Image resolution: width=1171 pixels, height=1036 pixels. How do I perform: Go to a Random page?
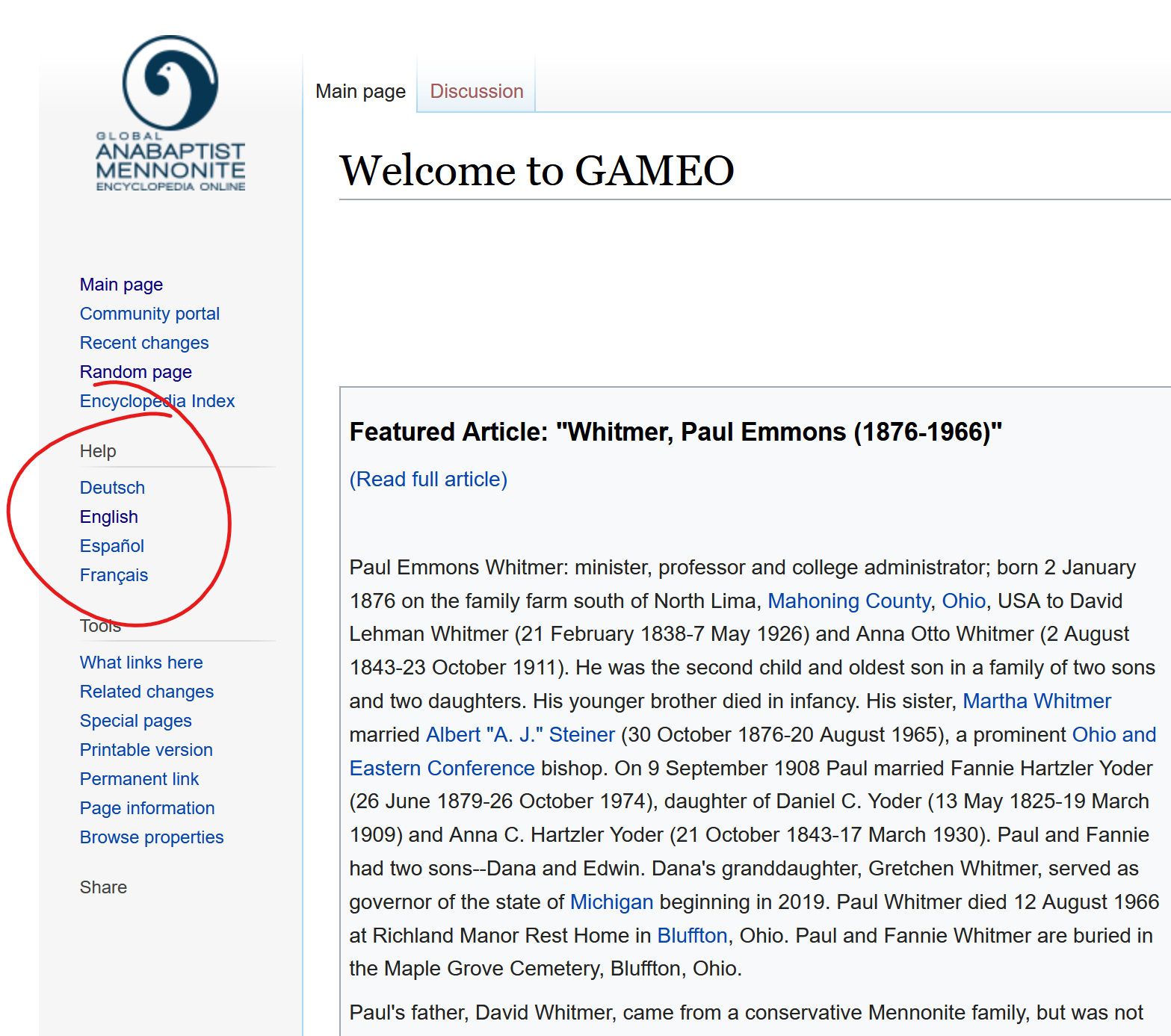135,372
